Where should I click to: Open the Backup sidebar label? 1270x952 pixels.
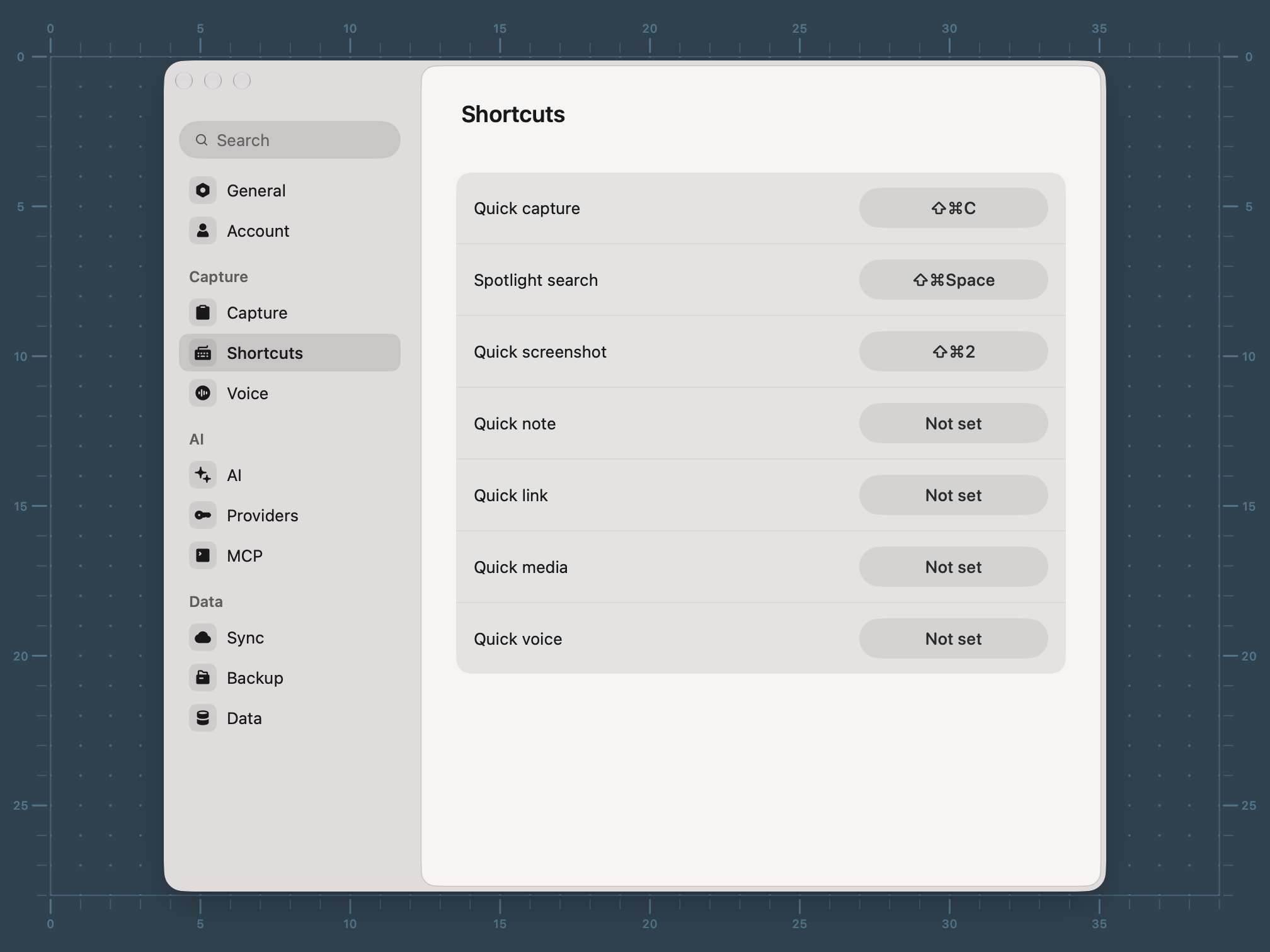(x=255, y=678)
